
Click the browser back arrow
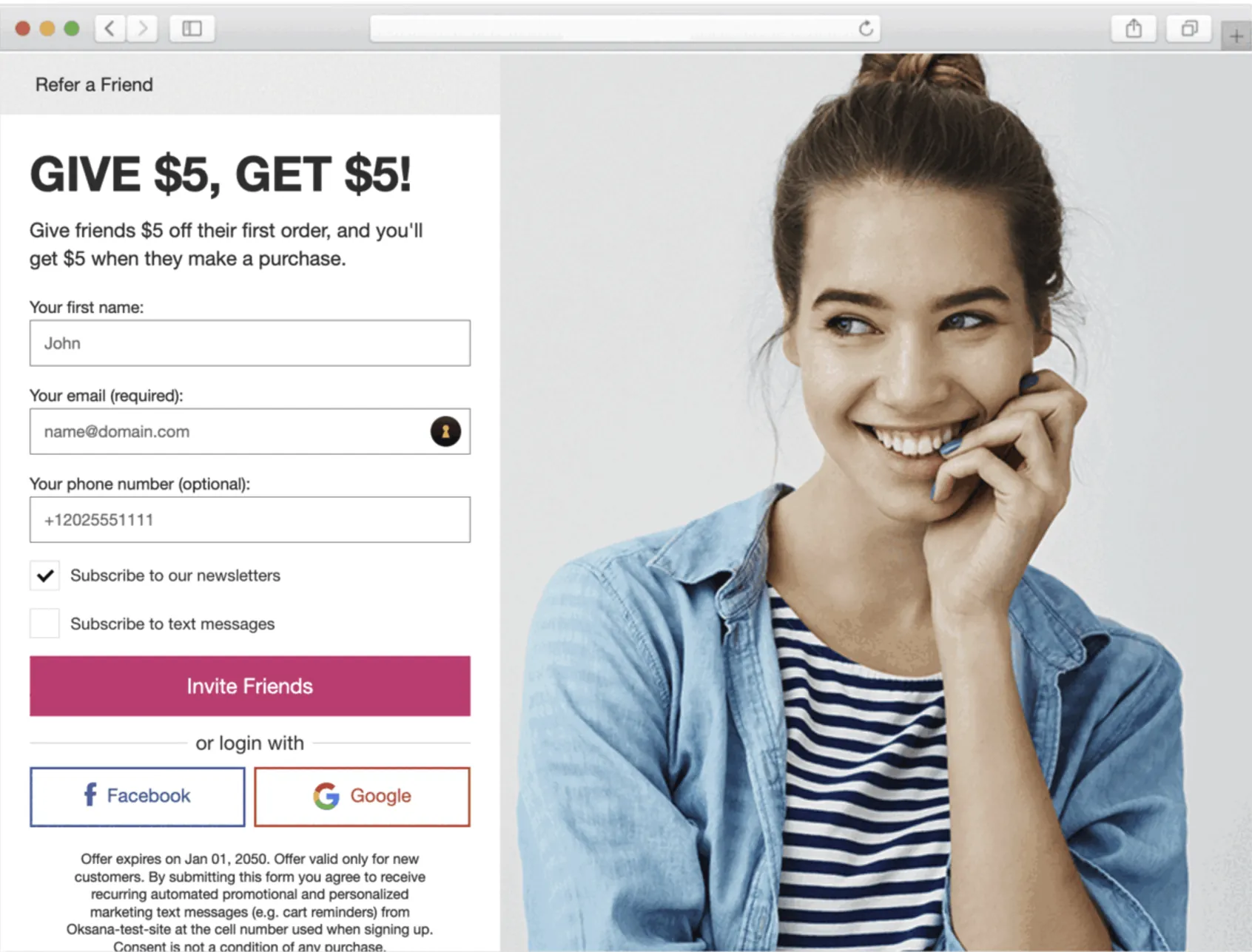110,29
